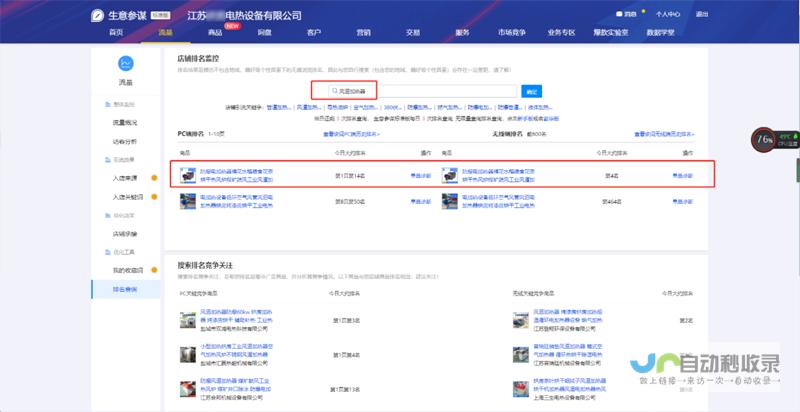Open the 营销 tab
Screen dimensions: 800x412
(x=363, y=33)
